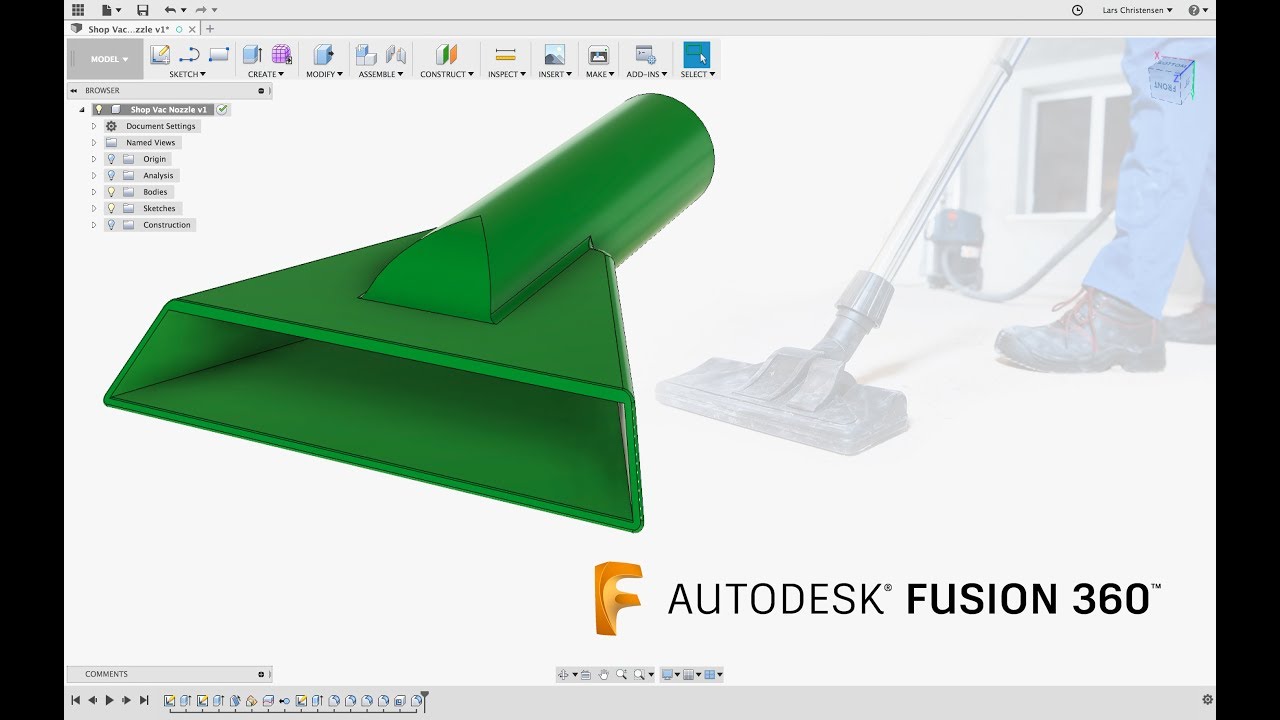Open the Help question mark menu

tap(1197, 10)
